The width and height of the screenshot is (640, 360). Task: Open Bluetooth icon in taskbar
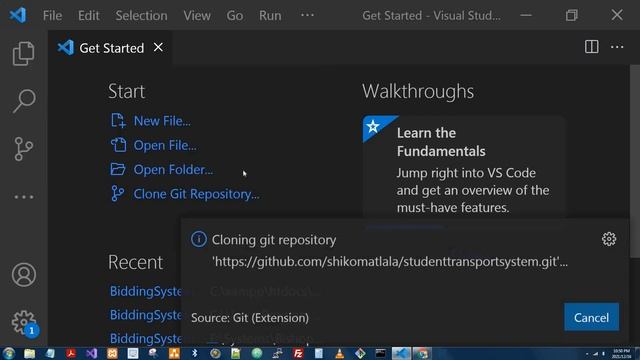coord(195,353)
